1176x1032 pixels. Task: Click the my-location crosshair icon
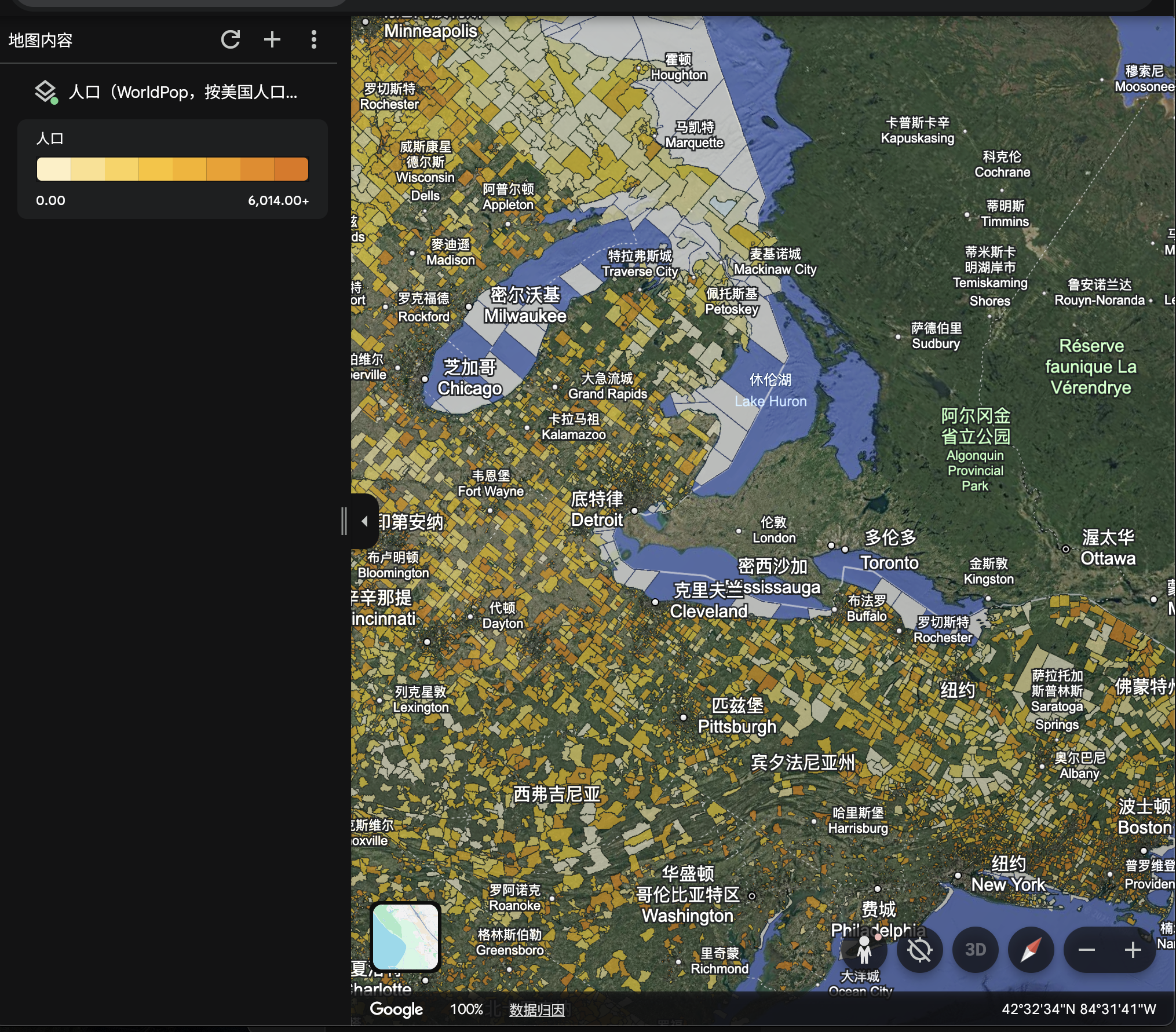click(x=919, y=950)
